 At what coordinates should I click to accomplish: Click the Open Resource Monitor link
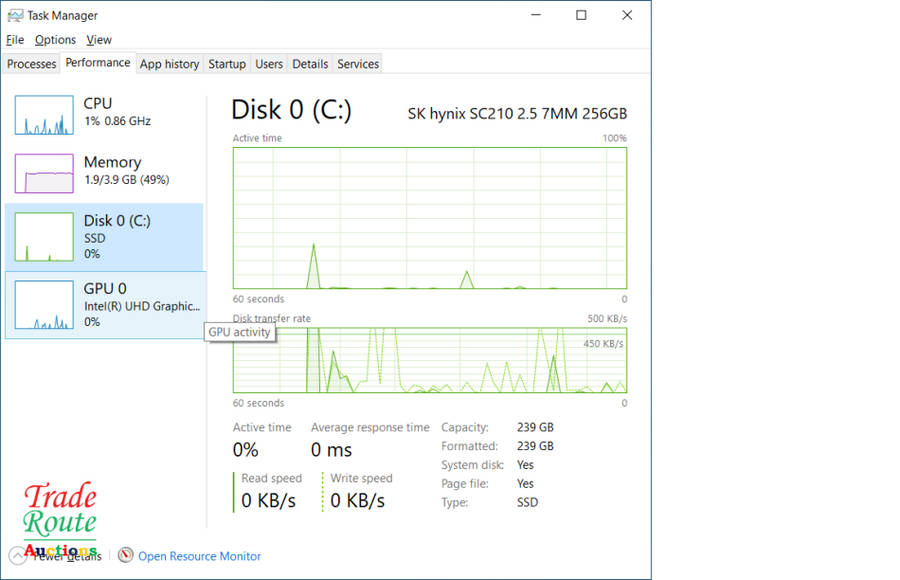tap(199, 556)
